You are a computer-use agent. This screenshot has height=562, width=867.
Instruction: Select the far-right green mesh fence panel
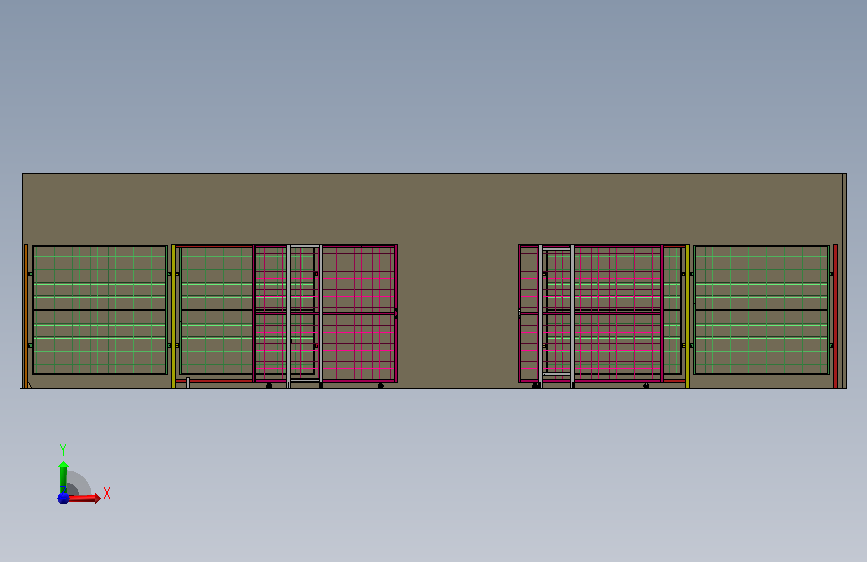[761, 310]
